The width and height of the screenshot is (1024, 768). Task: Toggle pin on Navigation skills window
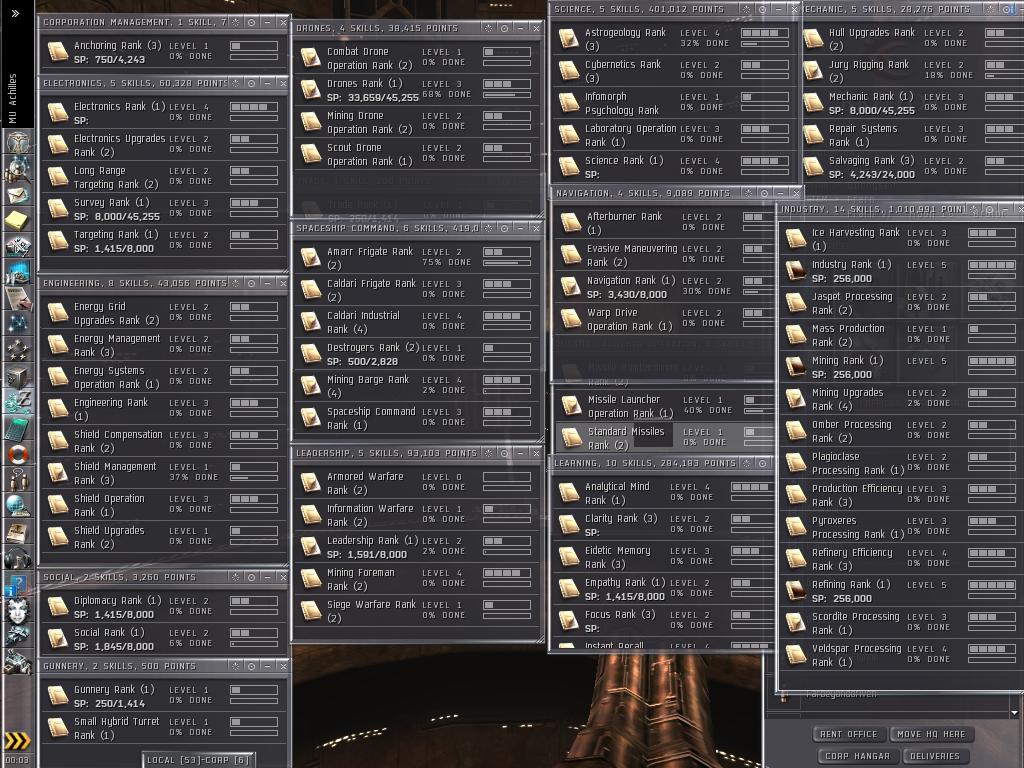point(748,193)
